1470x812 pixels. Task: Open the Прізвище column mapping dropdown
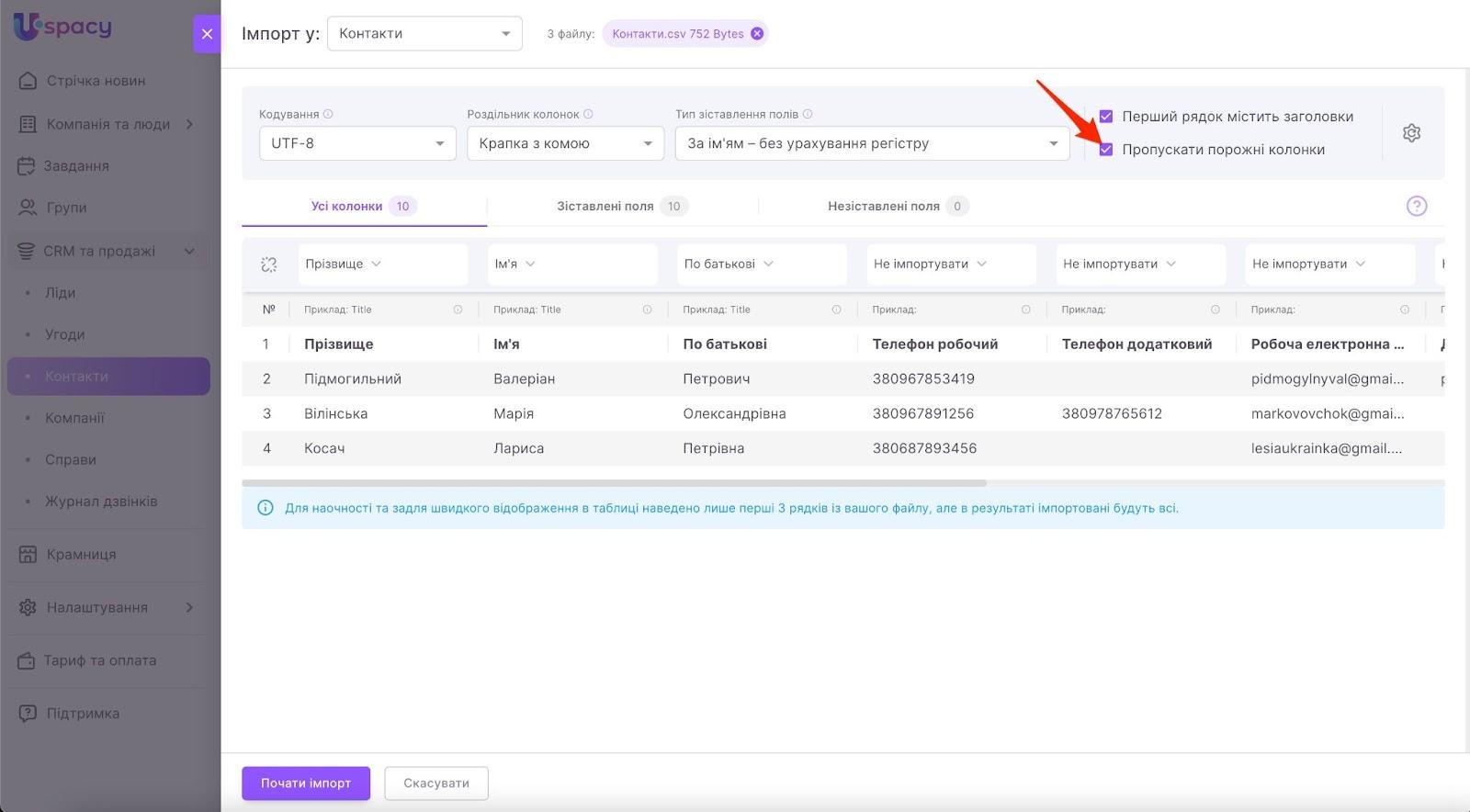click(x=381, y=265)
